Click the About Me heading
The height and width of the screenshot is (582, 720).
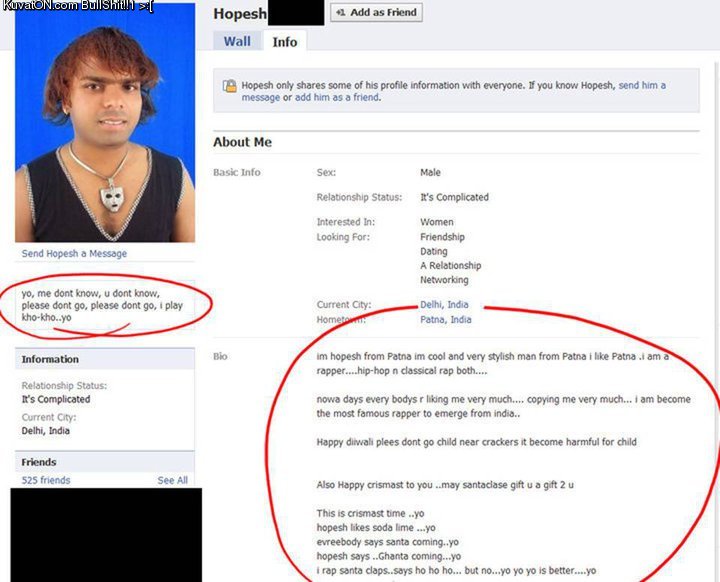click(x=242, y=142)
